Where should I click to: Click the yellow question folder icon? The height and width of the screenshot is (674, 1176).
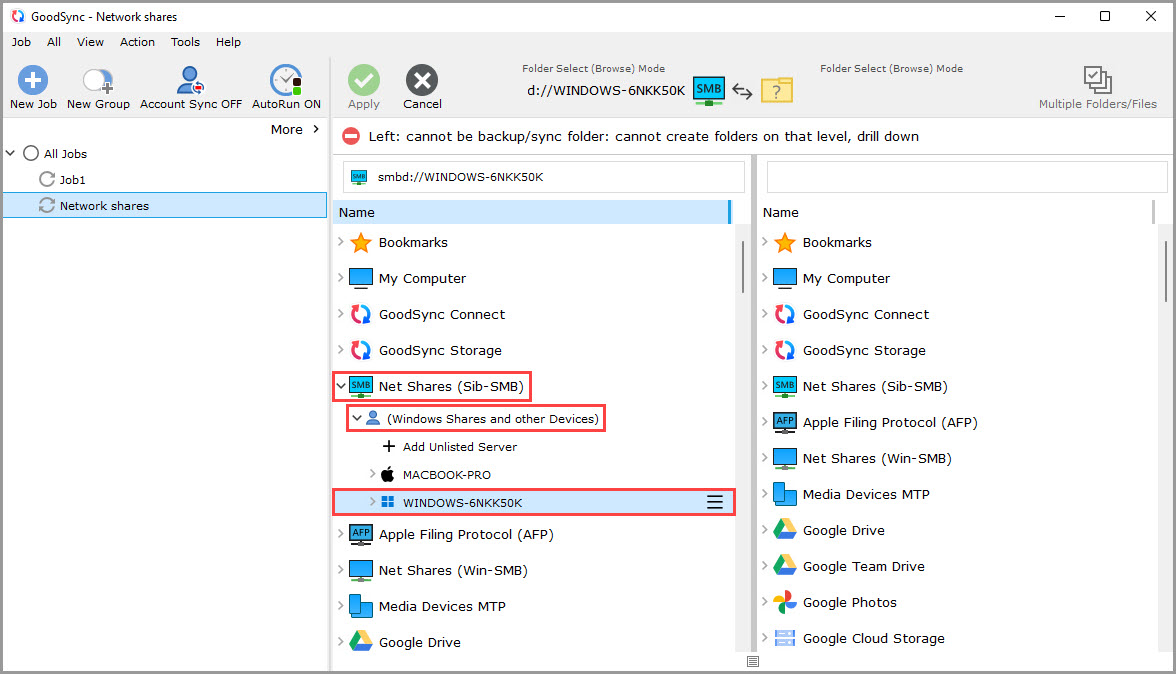coord(776,90)
